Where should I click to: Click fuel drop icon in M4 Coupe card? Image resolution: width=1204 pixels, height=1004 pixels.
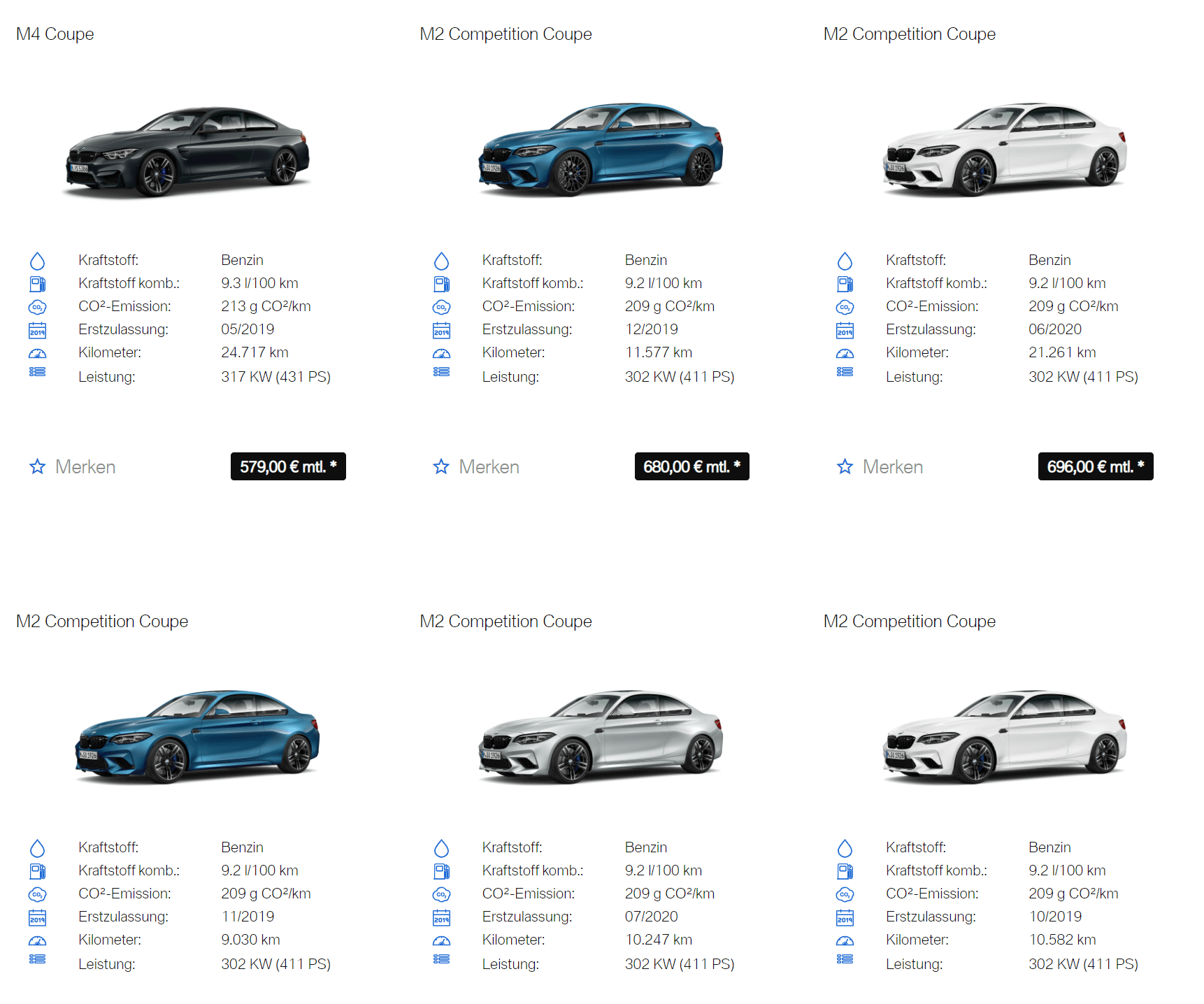point(37,261)
